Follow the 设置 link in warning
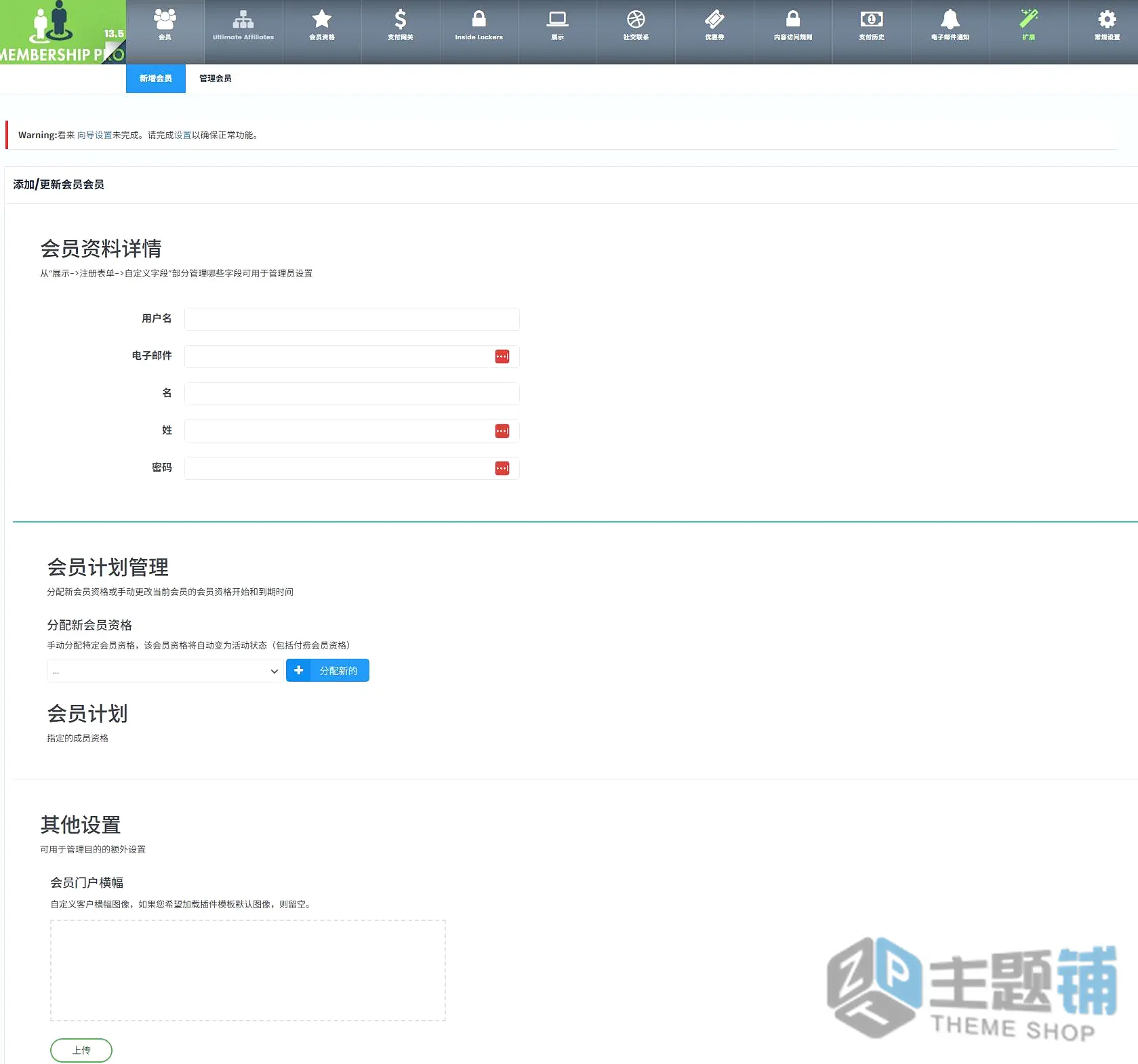Image resolution: width=1138 pixels, height=1064 pixels. coord(182,135)
